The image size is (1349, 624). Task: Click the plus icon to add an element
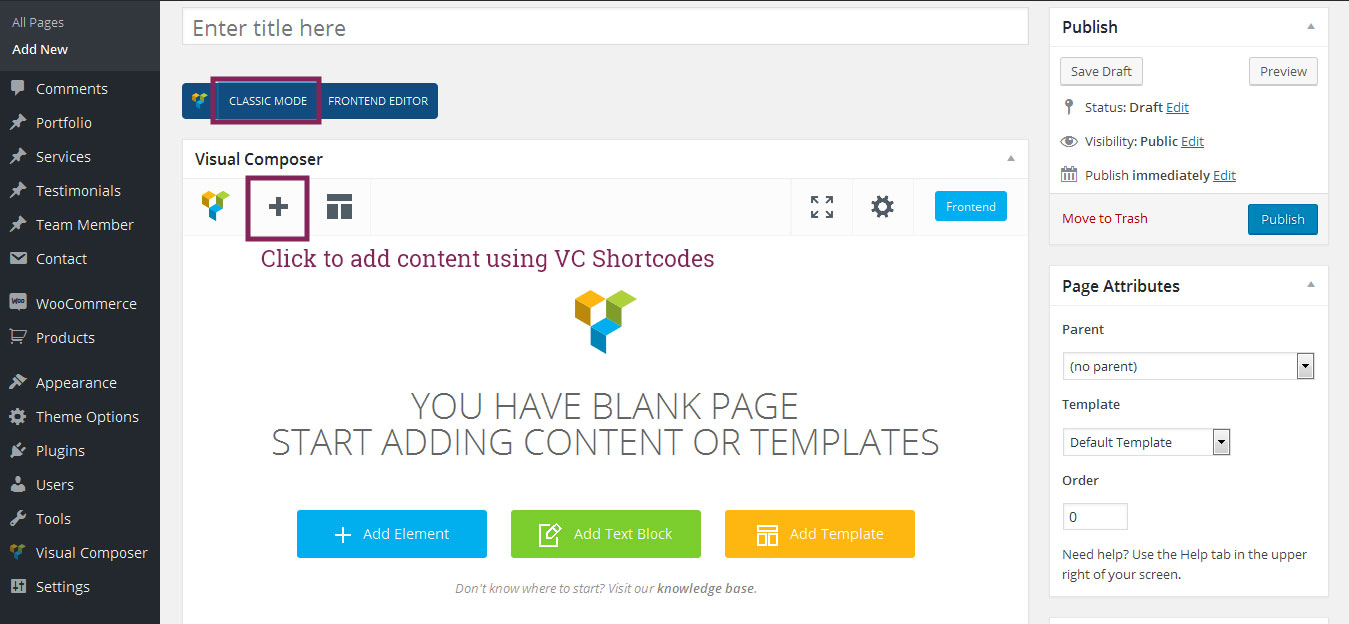point(278,207)
